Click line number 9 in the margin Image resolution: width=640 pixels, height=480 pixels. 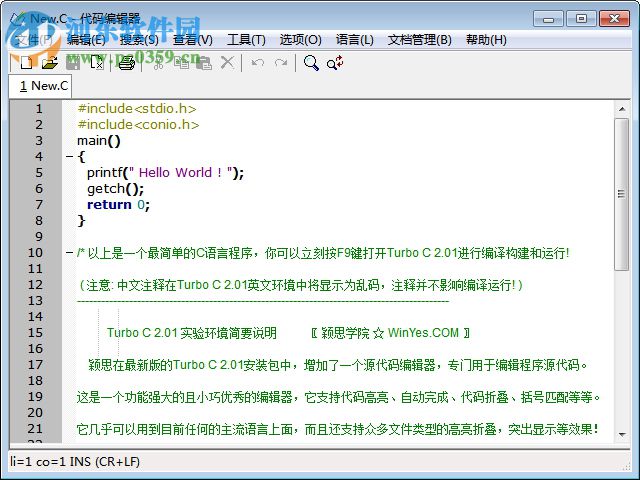click(38, 237)
